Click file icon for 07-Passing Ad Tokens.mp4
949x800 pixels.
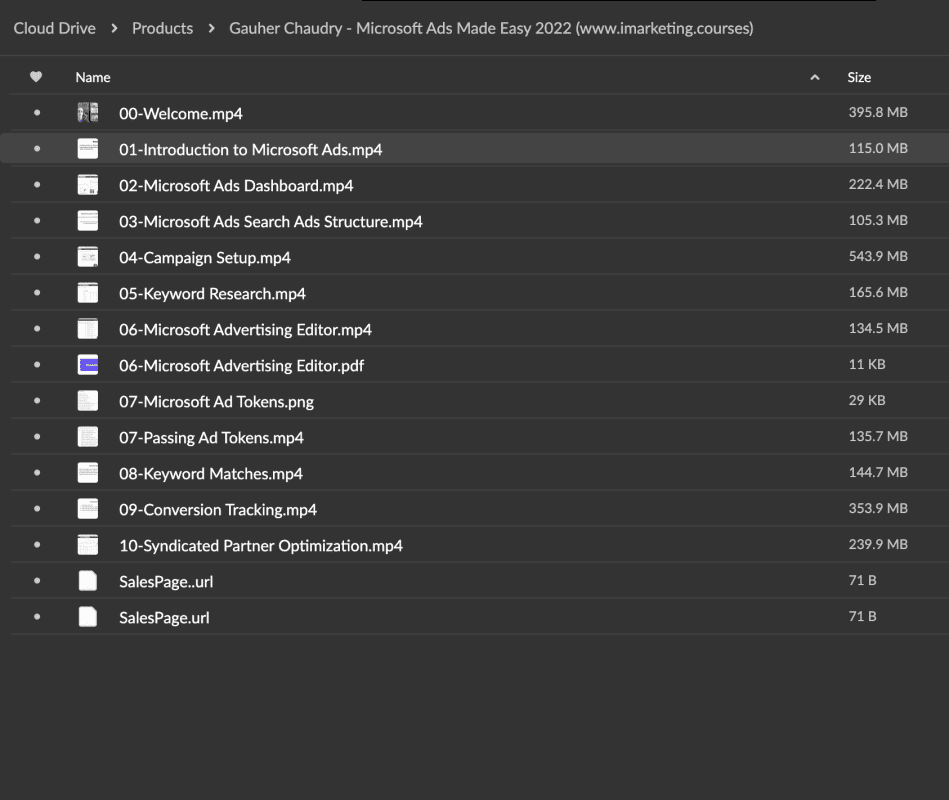pyautogui.click(x=88, y=437)
